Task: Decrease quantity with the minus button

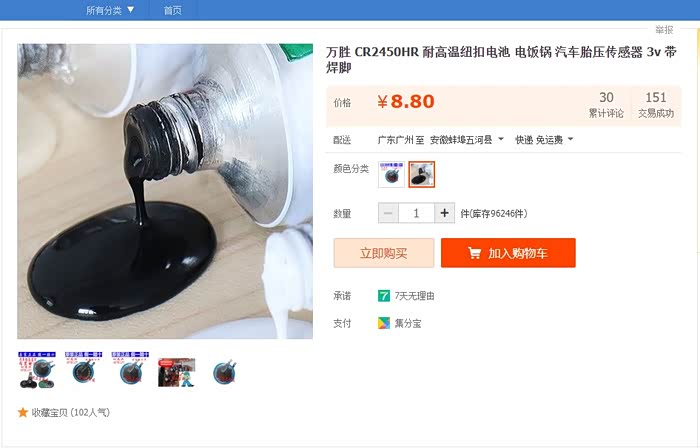Action: coord(388,213)
